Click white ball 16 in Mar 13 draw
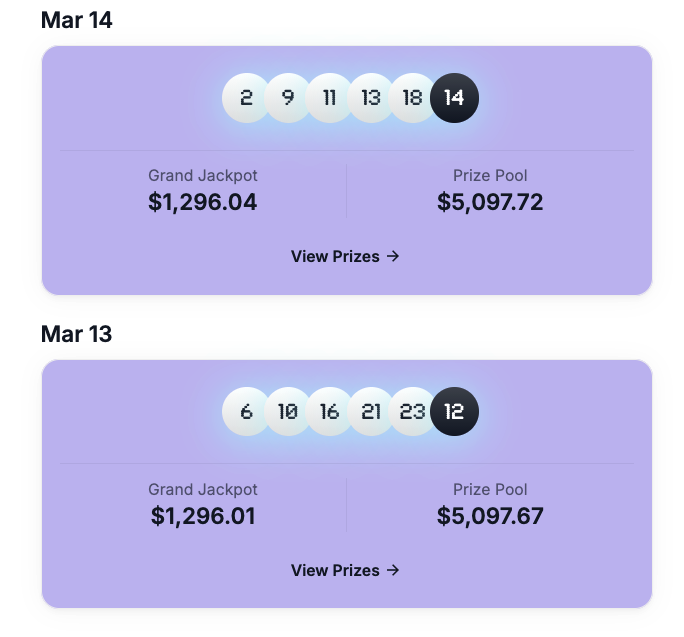The image size is (684, 637). [330, 412]
